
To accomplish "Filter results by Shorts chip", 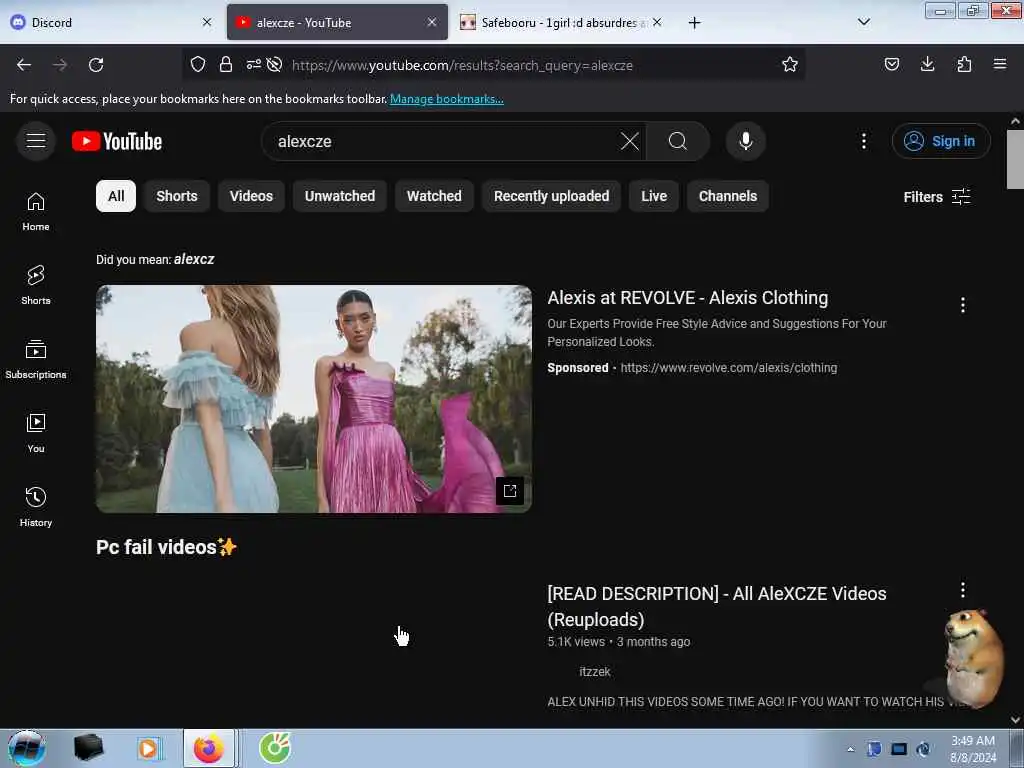I will click(177, 196).
